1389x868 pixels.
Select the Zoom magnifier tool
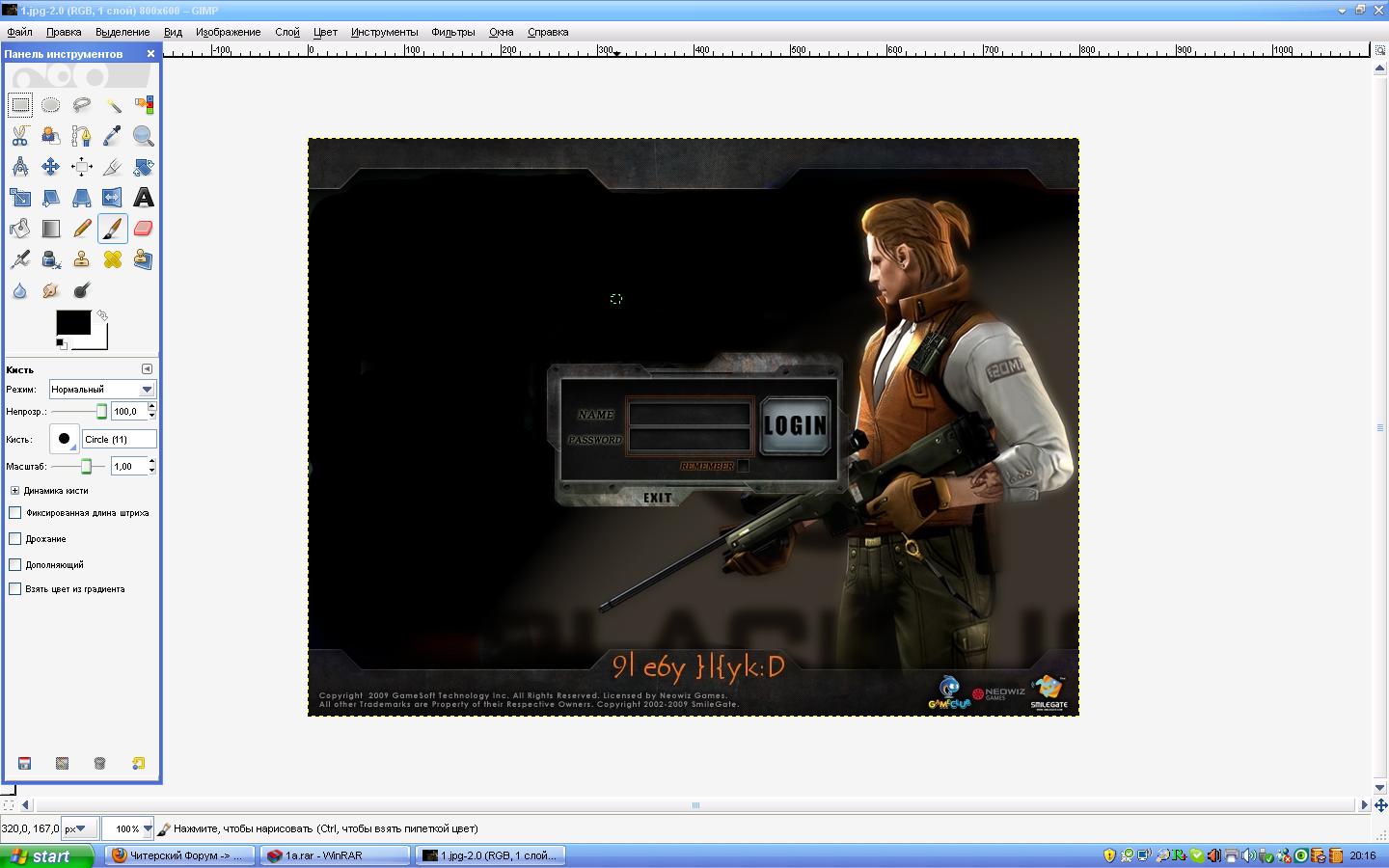(143, 136)
